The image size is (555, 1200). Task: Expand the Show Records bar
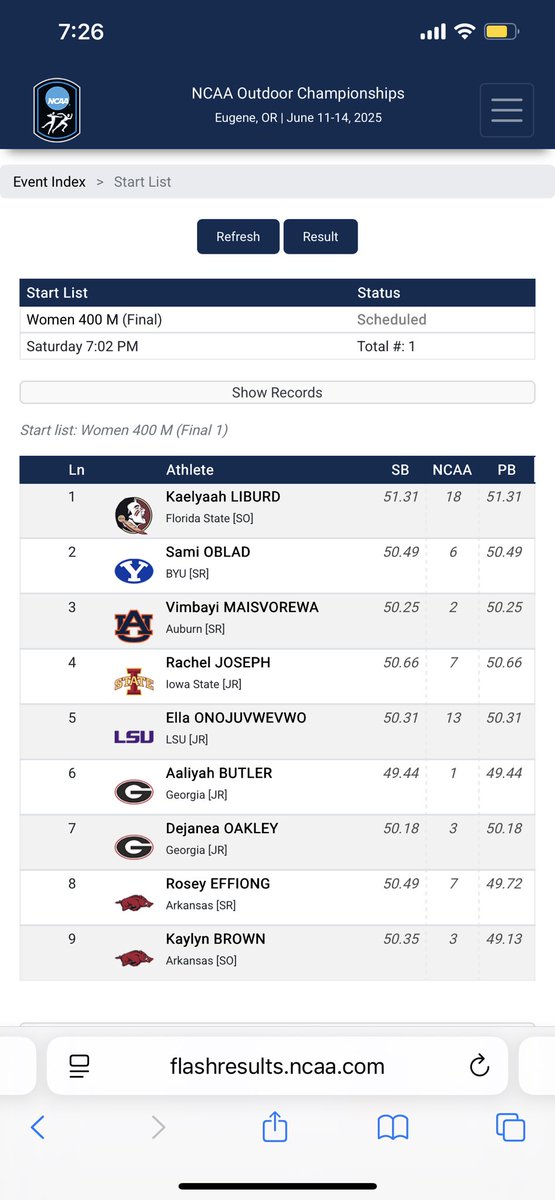point(277,392)
